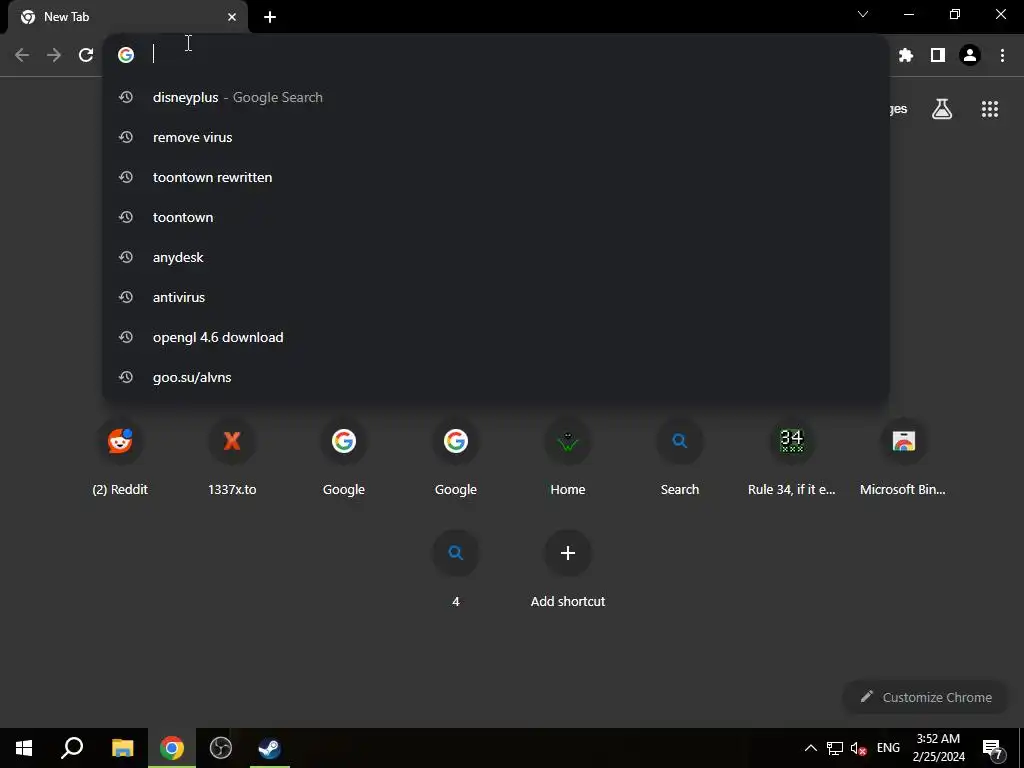
Task: Choose opengl 4.6 download suggestion
Action: (496, 337)
